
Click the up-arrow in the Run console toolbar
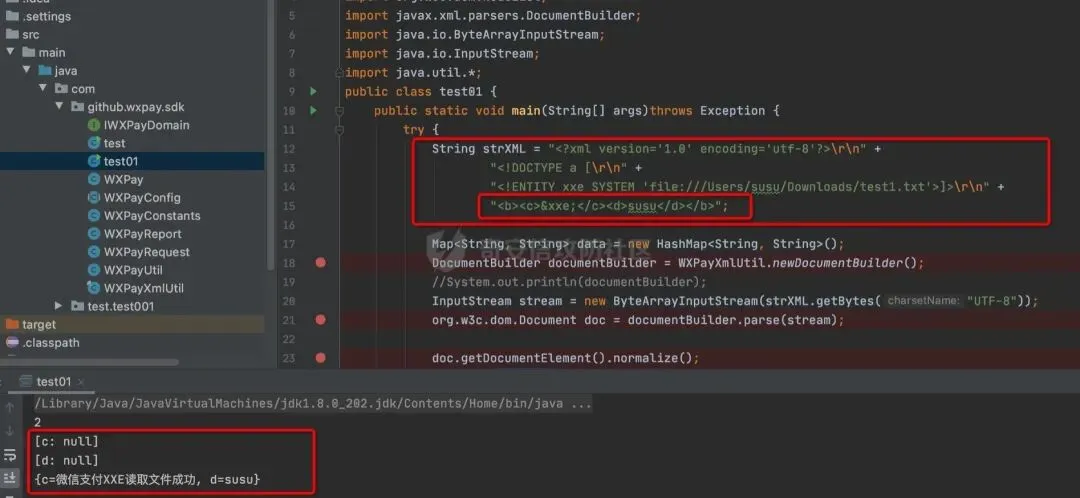[10, 408]
